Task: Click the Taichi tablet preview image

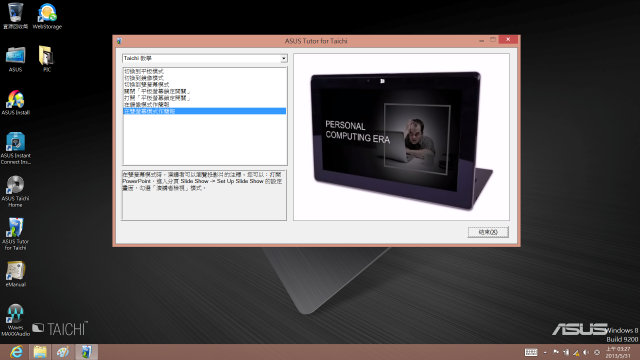Action: click(401, 137)
